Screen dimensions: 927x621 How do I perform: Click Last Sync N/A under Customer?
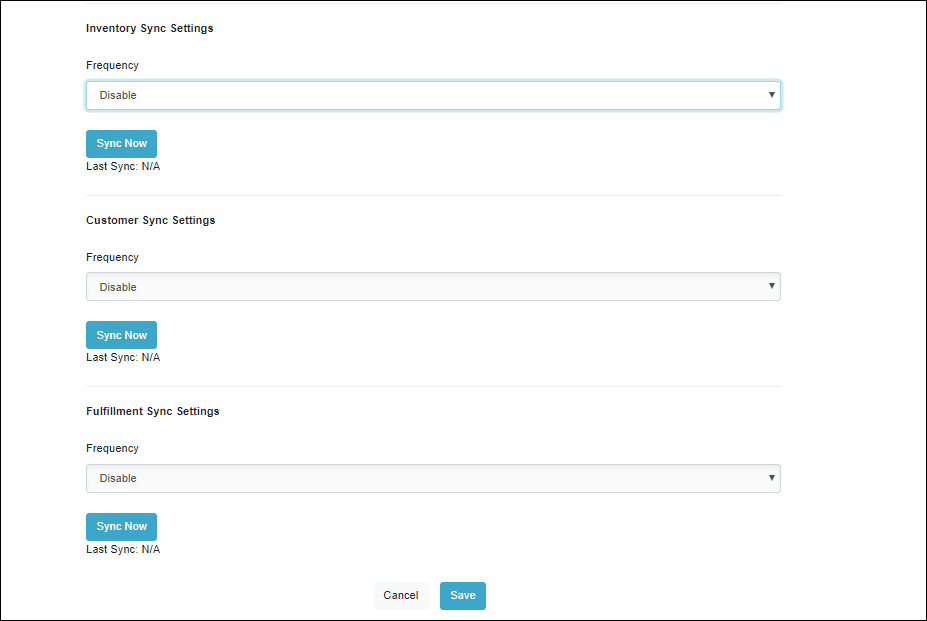coord(123,357)
